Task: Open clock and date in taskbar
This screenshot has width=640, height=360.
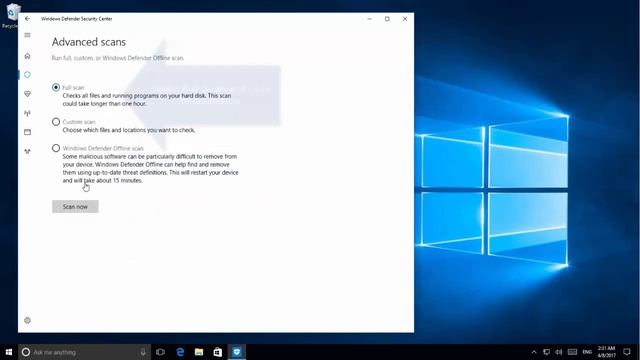Action: (x=607, y=352)
